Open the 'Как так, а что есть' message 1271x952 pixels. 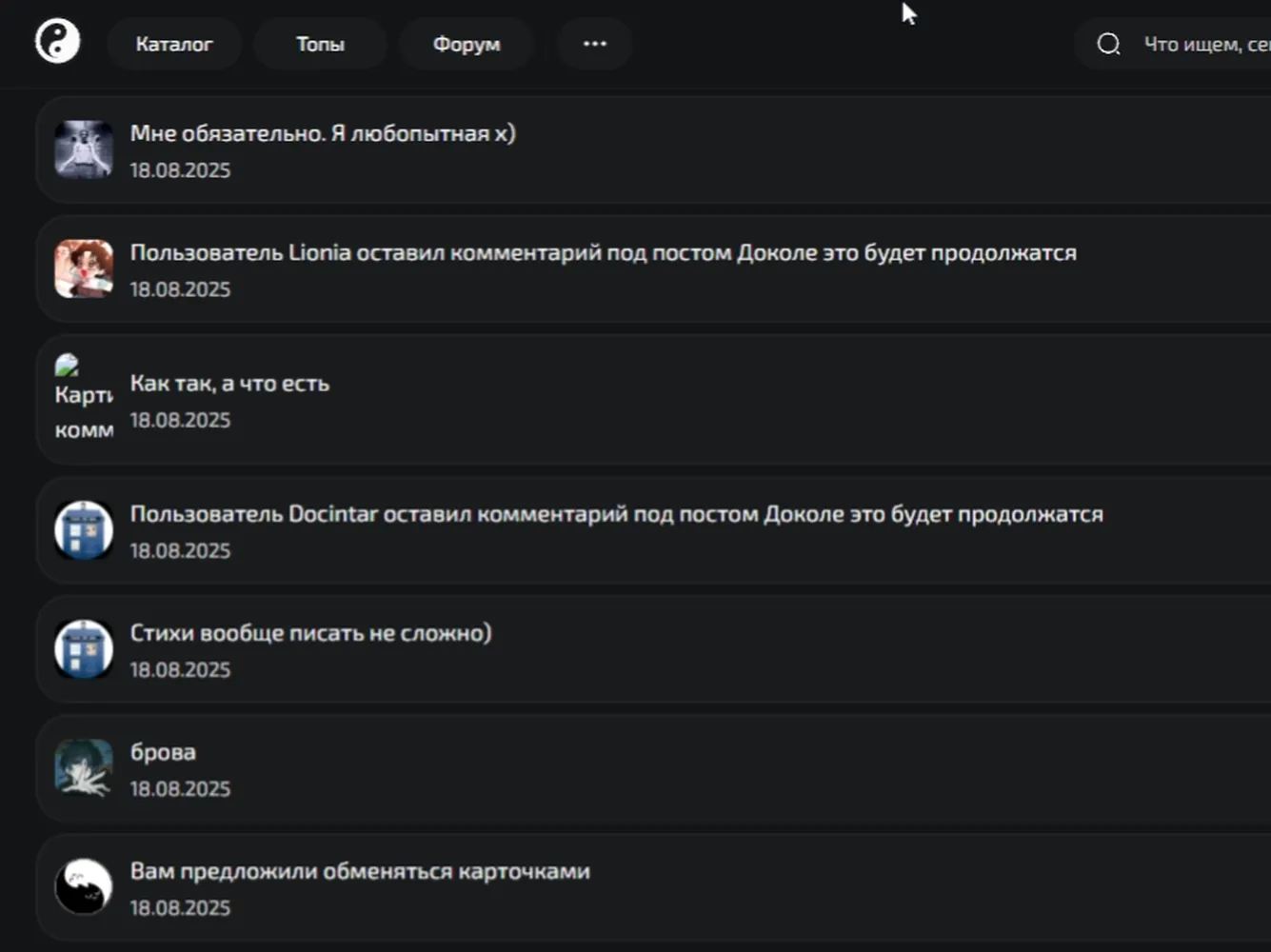[x=229, y=384]
